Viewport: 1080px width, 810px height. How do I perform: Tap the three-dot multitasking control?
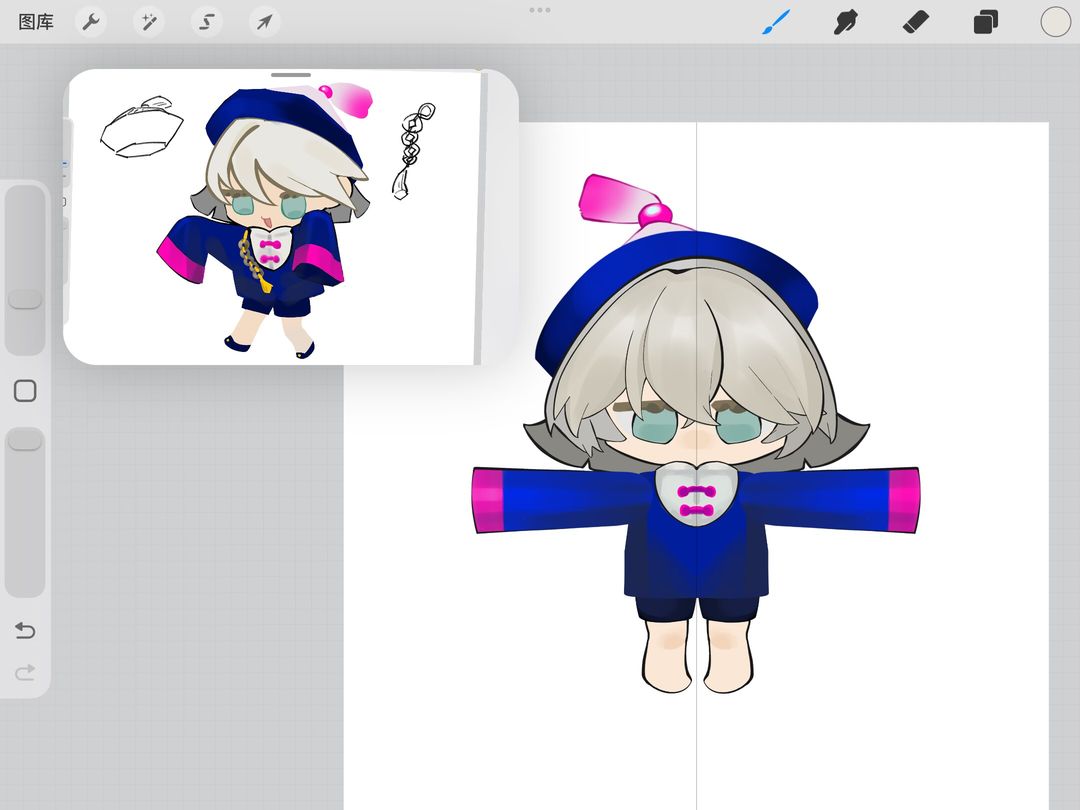pos(540,10)
